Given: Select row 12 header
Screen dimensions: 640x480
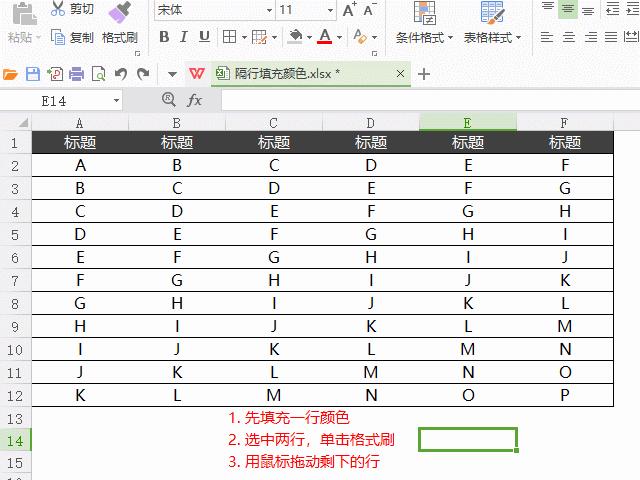Looking at the screenshot, I should tap(16, 396).
